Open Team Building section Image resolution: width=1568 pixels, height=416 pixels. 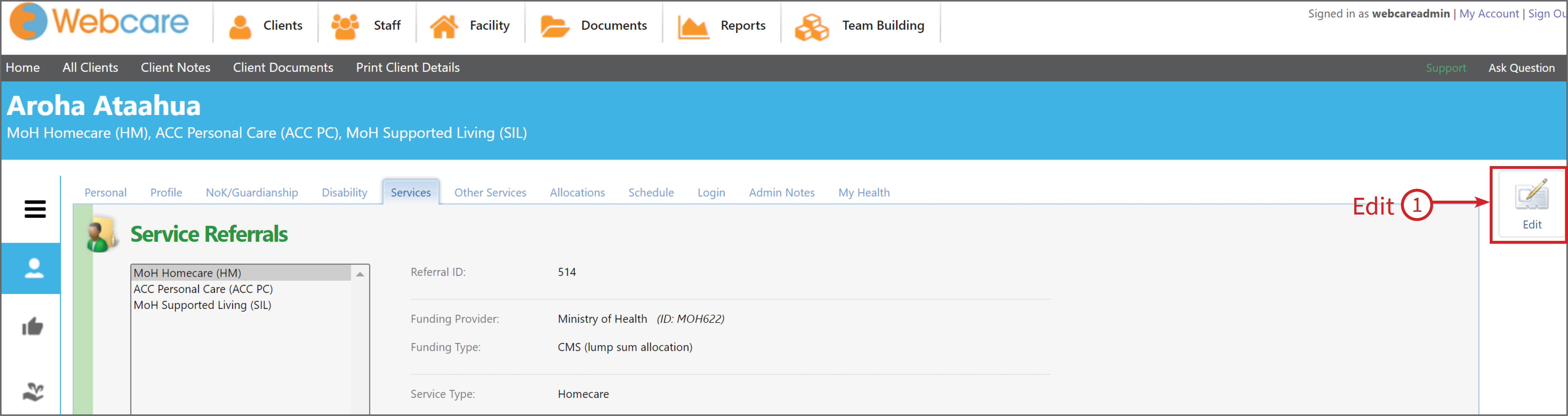[x=860, y=26]
